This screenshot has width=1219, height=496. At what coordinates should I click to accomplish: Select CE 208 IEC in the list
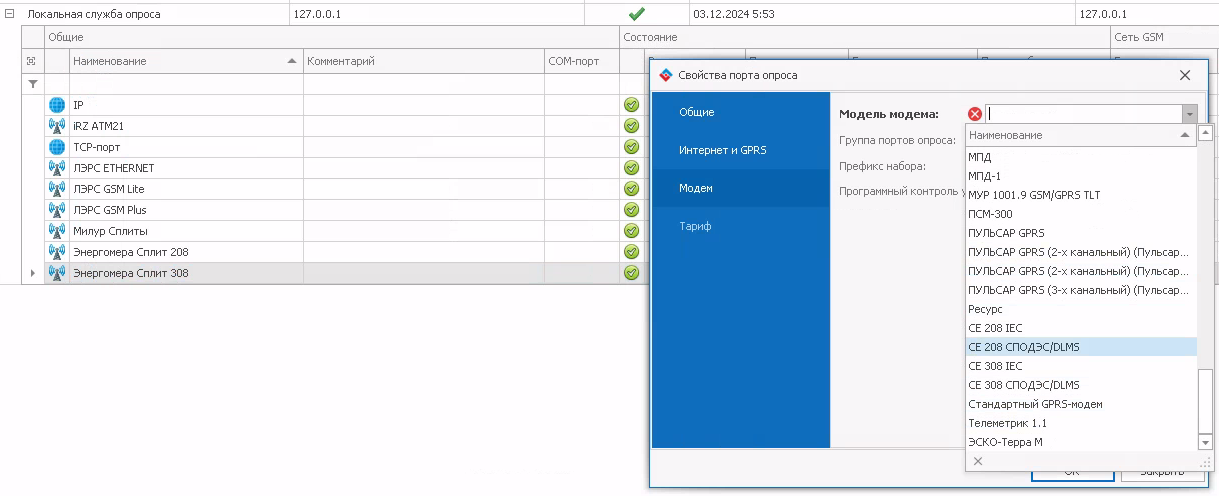click(1081, 328)
